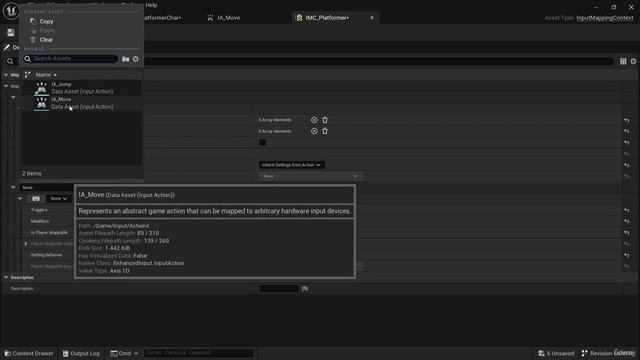Open the Output Log
The height and width of the screenshot is (360, 640).
point(81,353)
